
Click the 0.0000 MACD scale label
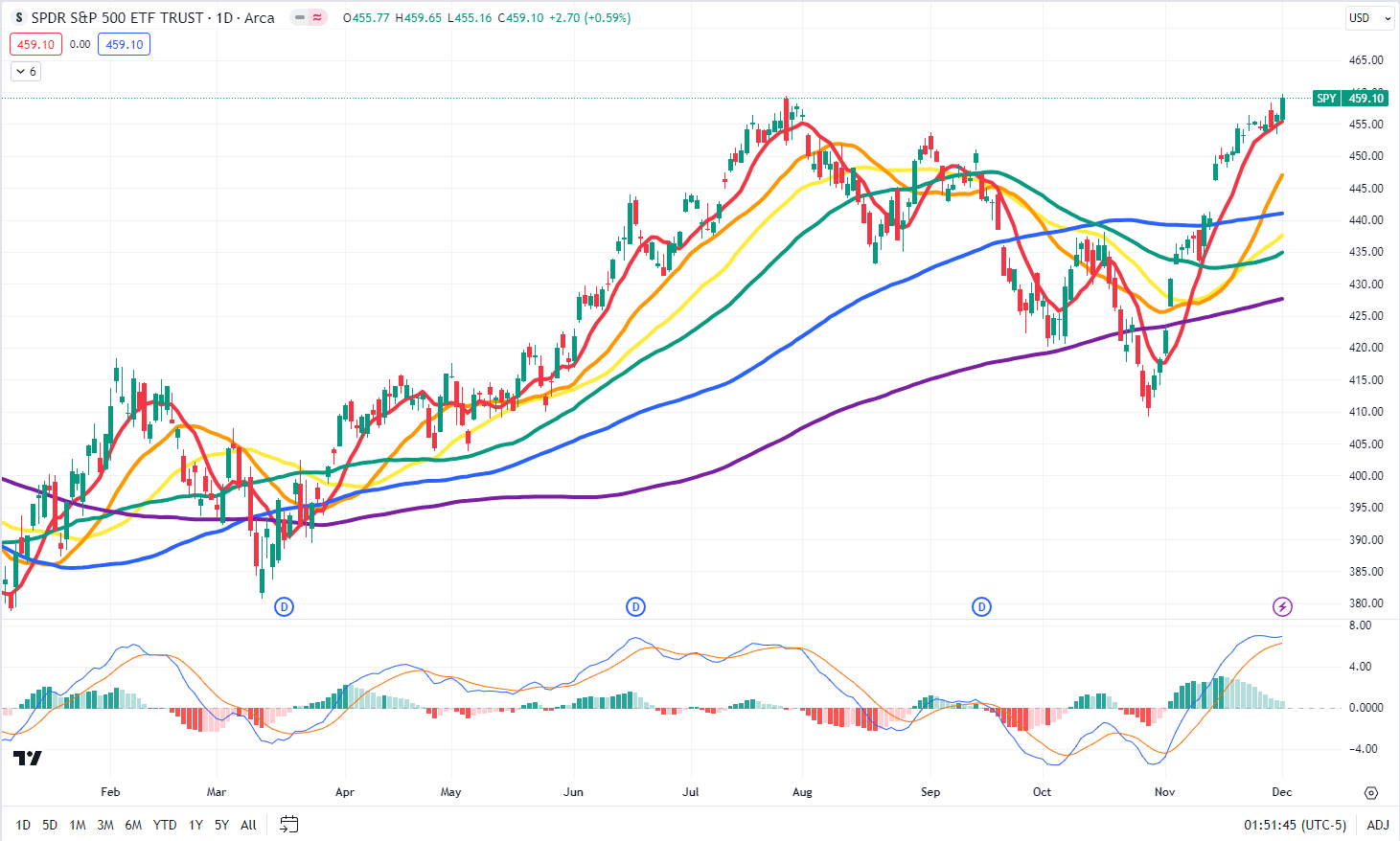click(1366, 708)
